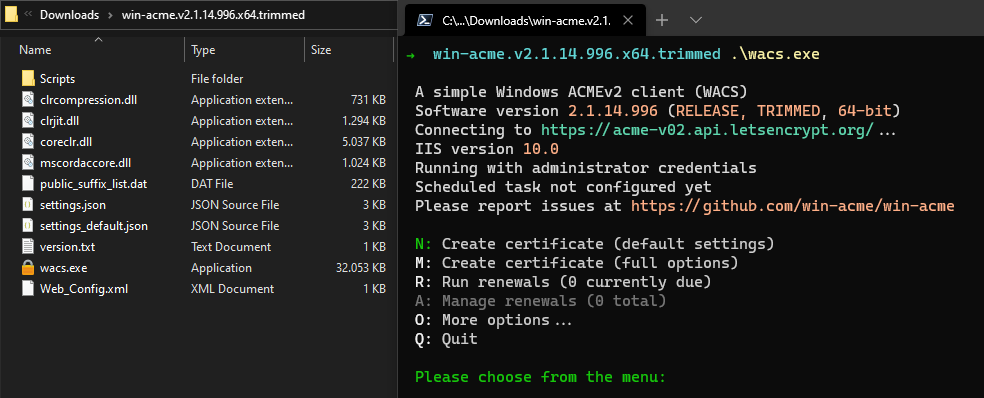Select the clrjit.dll file name
This screenshot has height=398, width=984.
pyautogui.click(x=61, y=121)
